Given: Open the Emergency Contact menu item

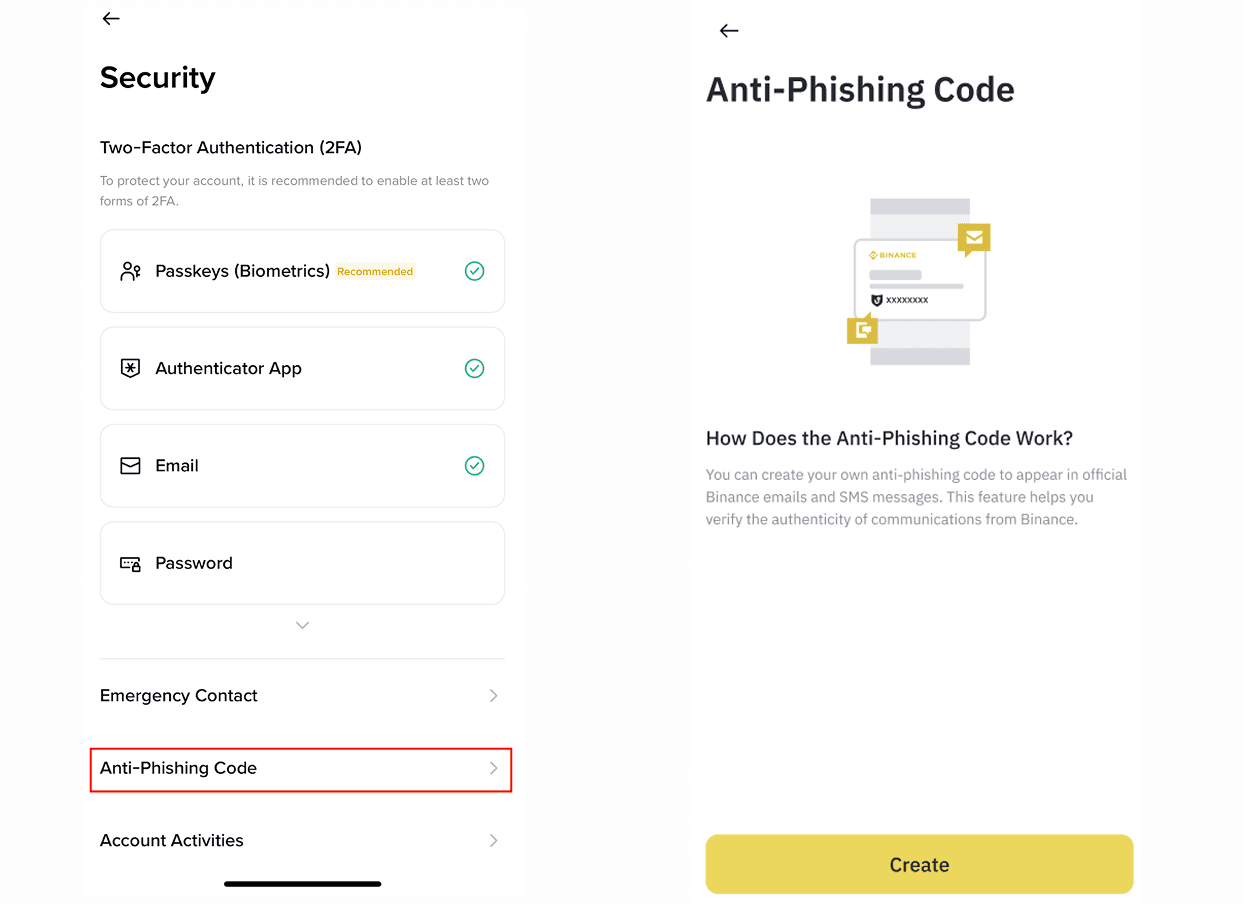Looking at the screenshot, I should (x=301, y=695).
